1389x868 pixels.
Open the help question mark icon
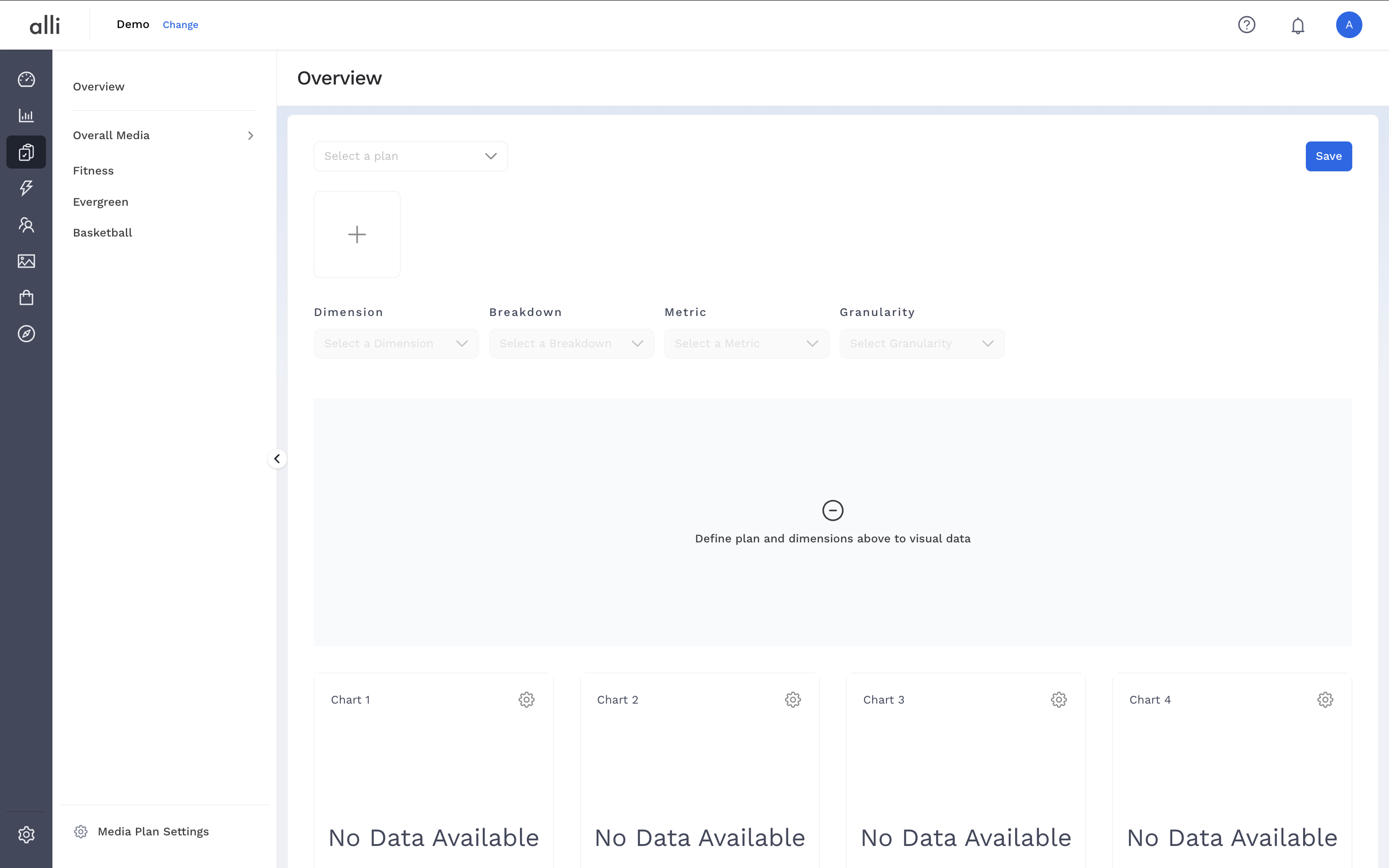pos(1246,25)
